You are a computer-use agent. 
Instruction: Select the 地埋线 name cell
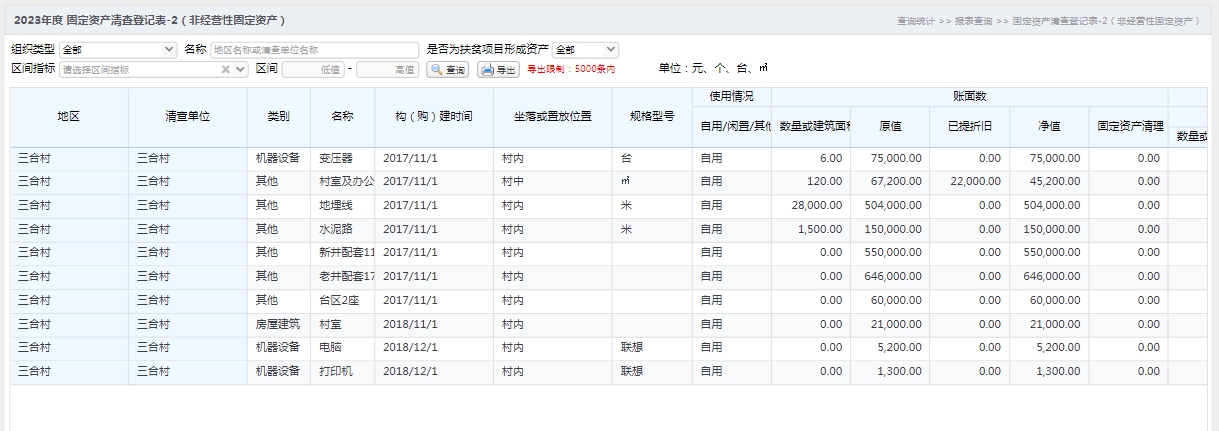point(342,205)
